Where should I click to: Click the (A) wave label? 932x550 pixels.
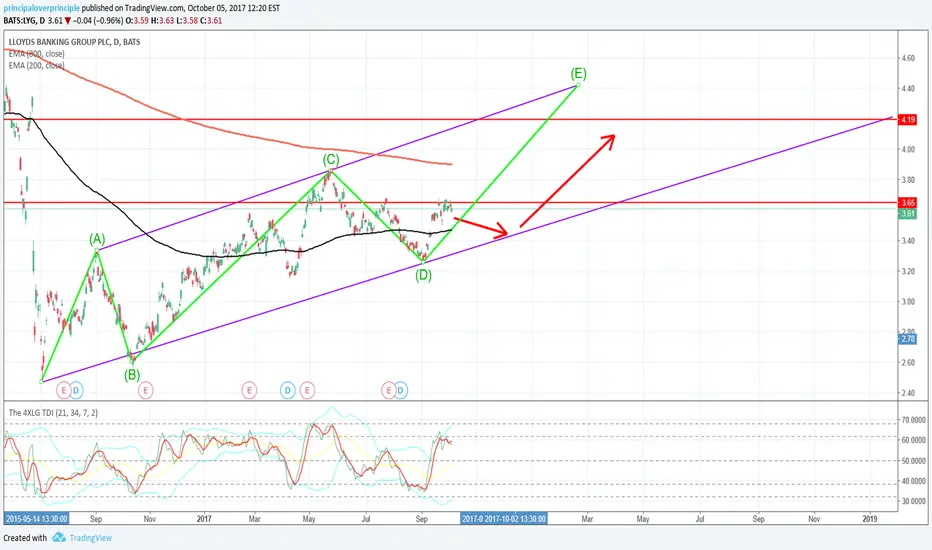97,240
